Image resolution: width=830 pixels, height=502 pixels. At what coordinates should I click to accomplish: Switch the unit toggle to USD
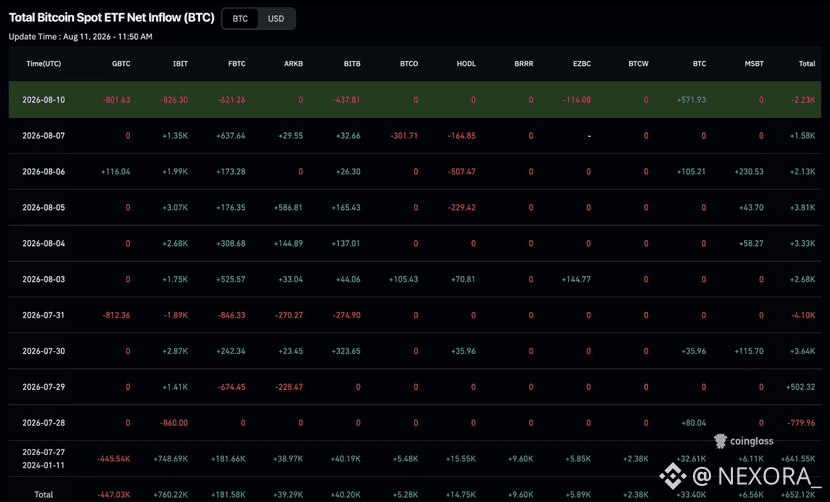pyautogui.click(x=276, y=19)
